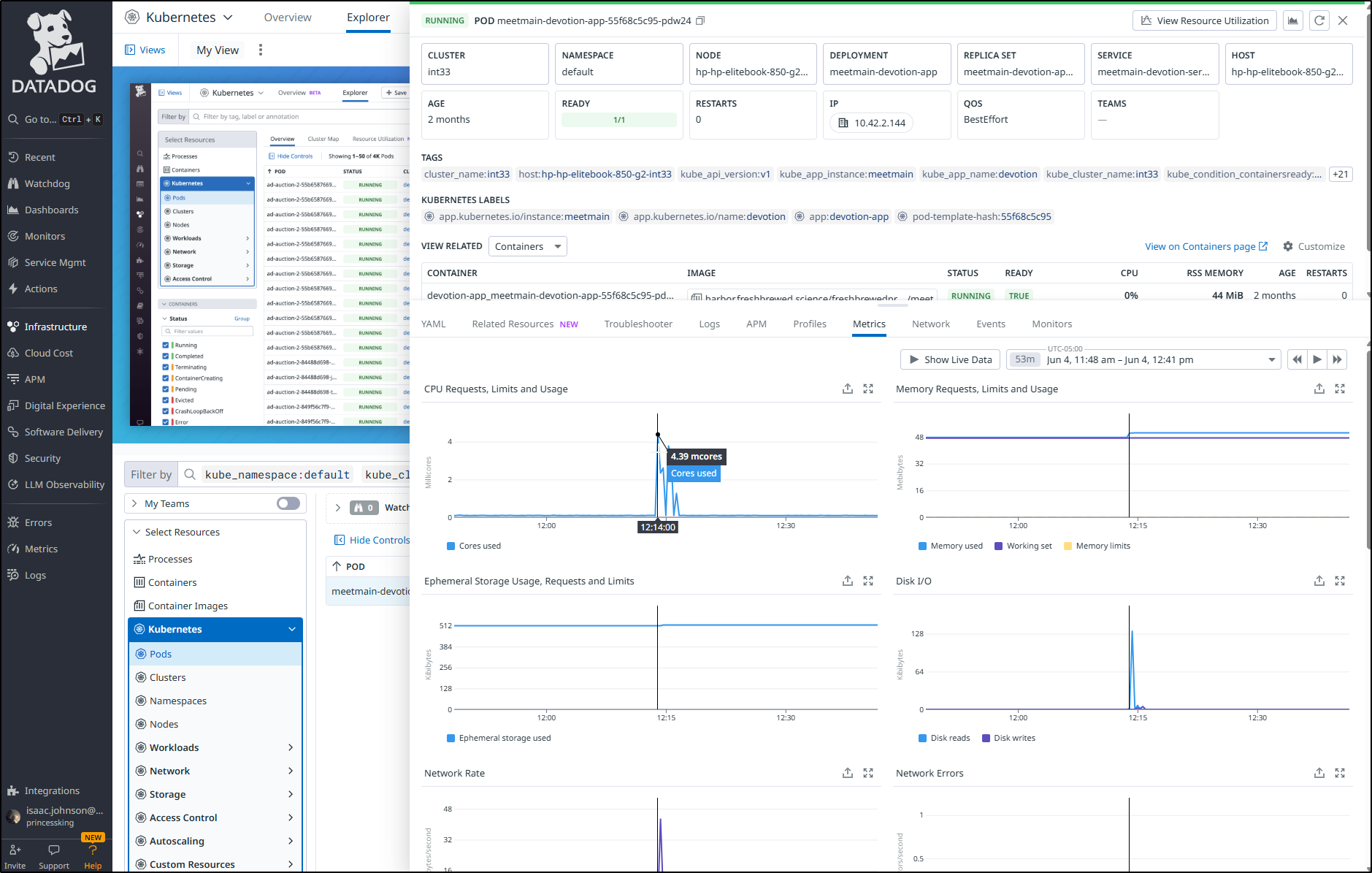The height and width of the screenshot is (873, 1372).
Task: Expand the Autoscaling submenu
Action: 291,841
